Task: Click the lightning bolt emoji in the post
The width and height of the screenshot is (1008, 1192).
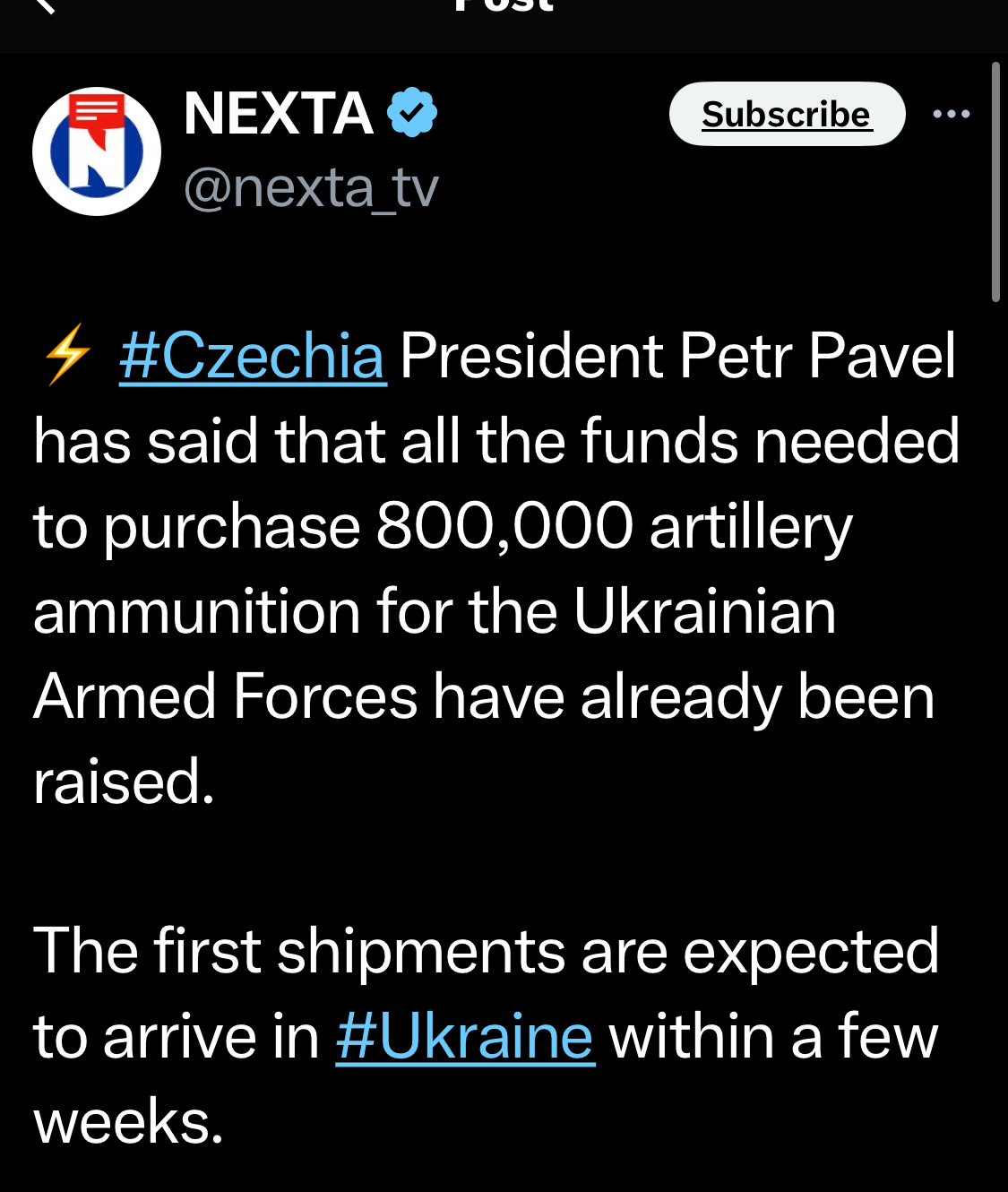Action: pos(67,355)
